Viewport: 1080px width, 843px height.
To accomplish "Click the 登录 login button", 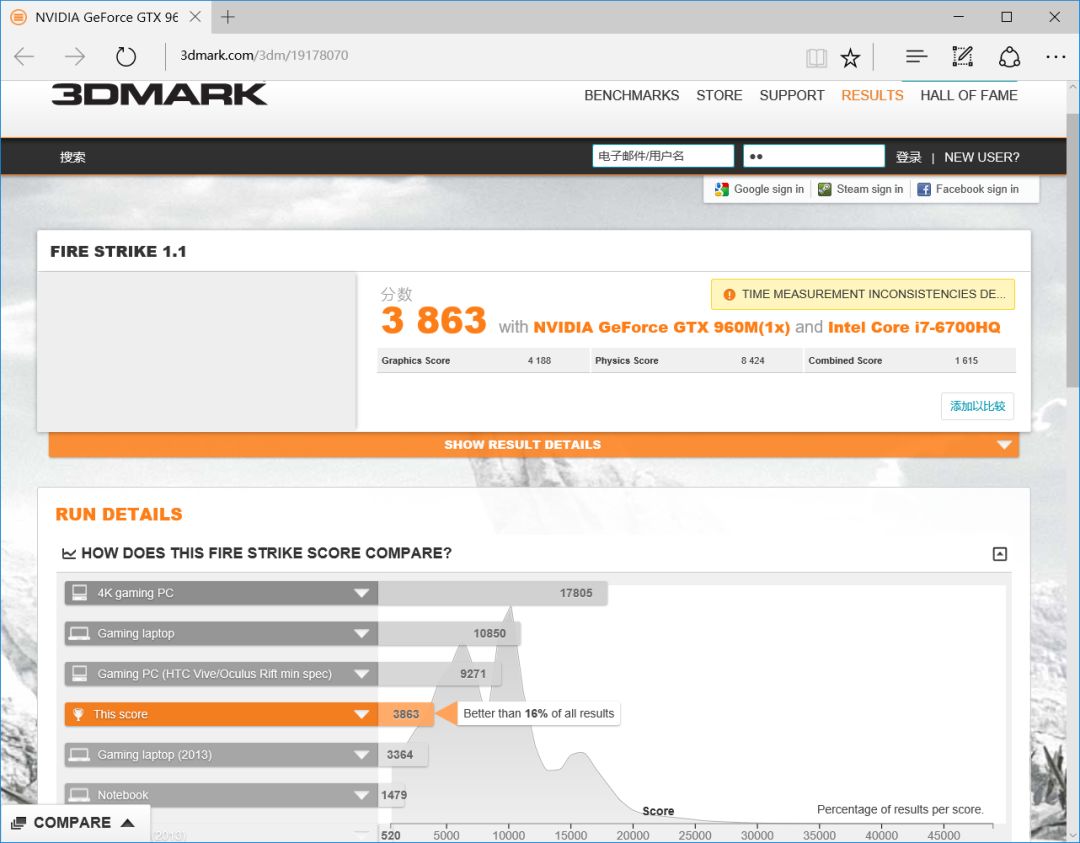I will click(x=908, y=157).
